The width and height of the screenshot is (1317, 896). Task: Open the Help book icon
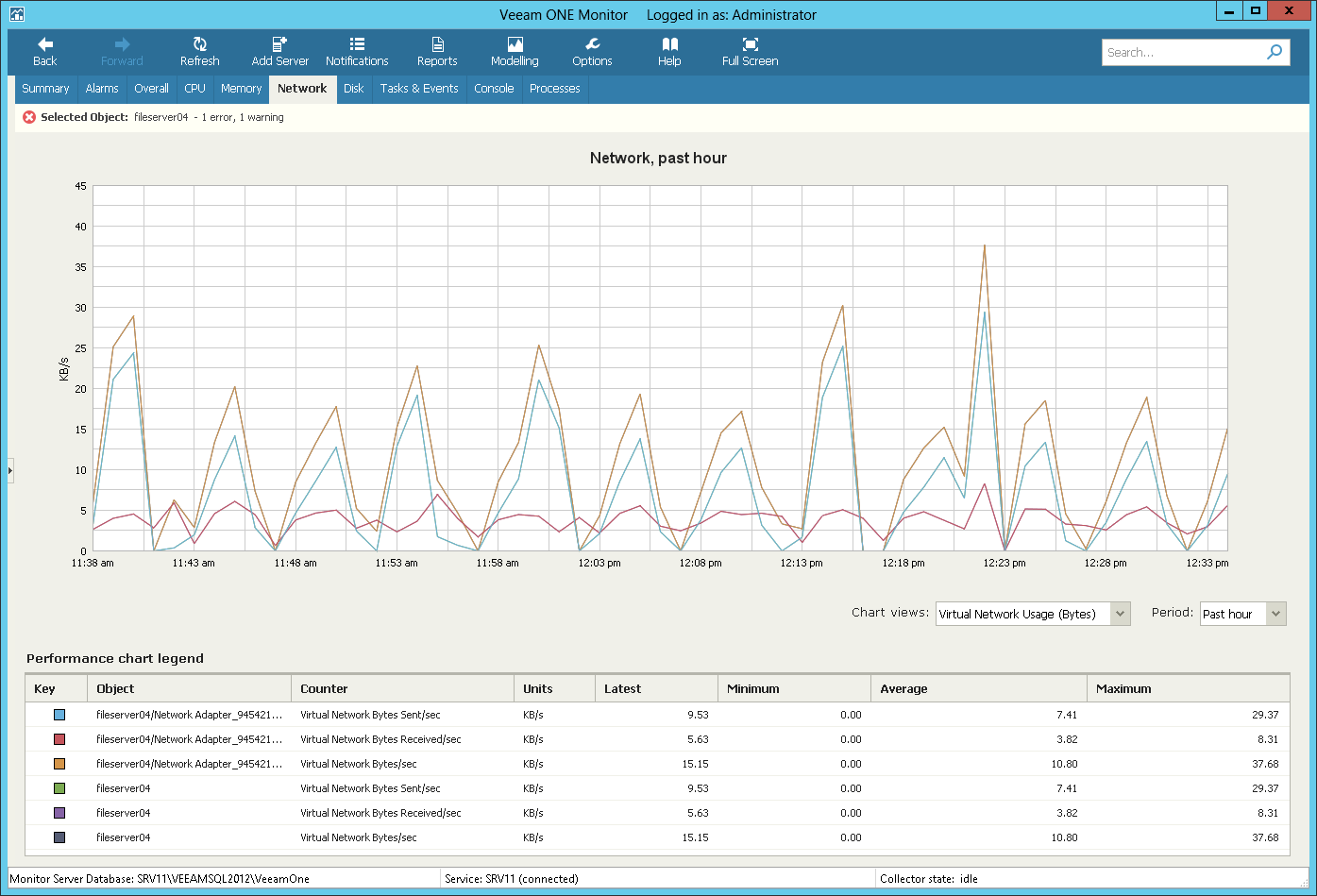click(669, 52)
